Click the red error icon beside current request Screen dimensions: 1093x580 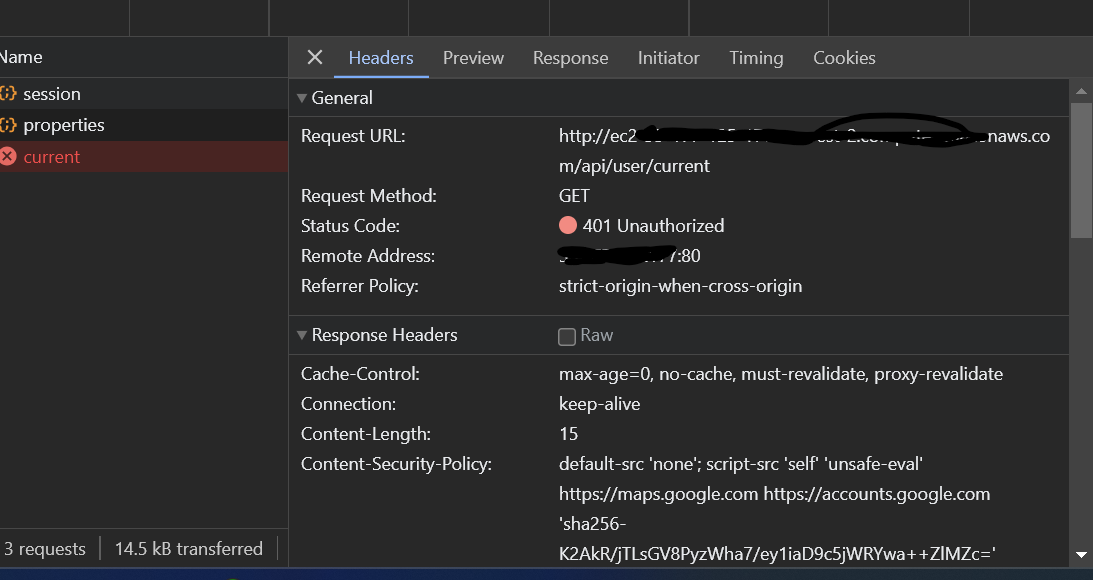click(10, 157)
